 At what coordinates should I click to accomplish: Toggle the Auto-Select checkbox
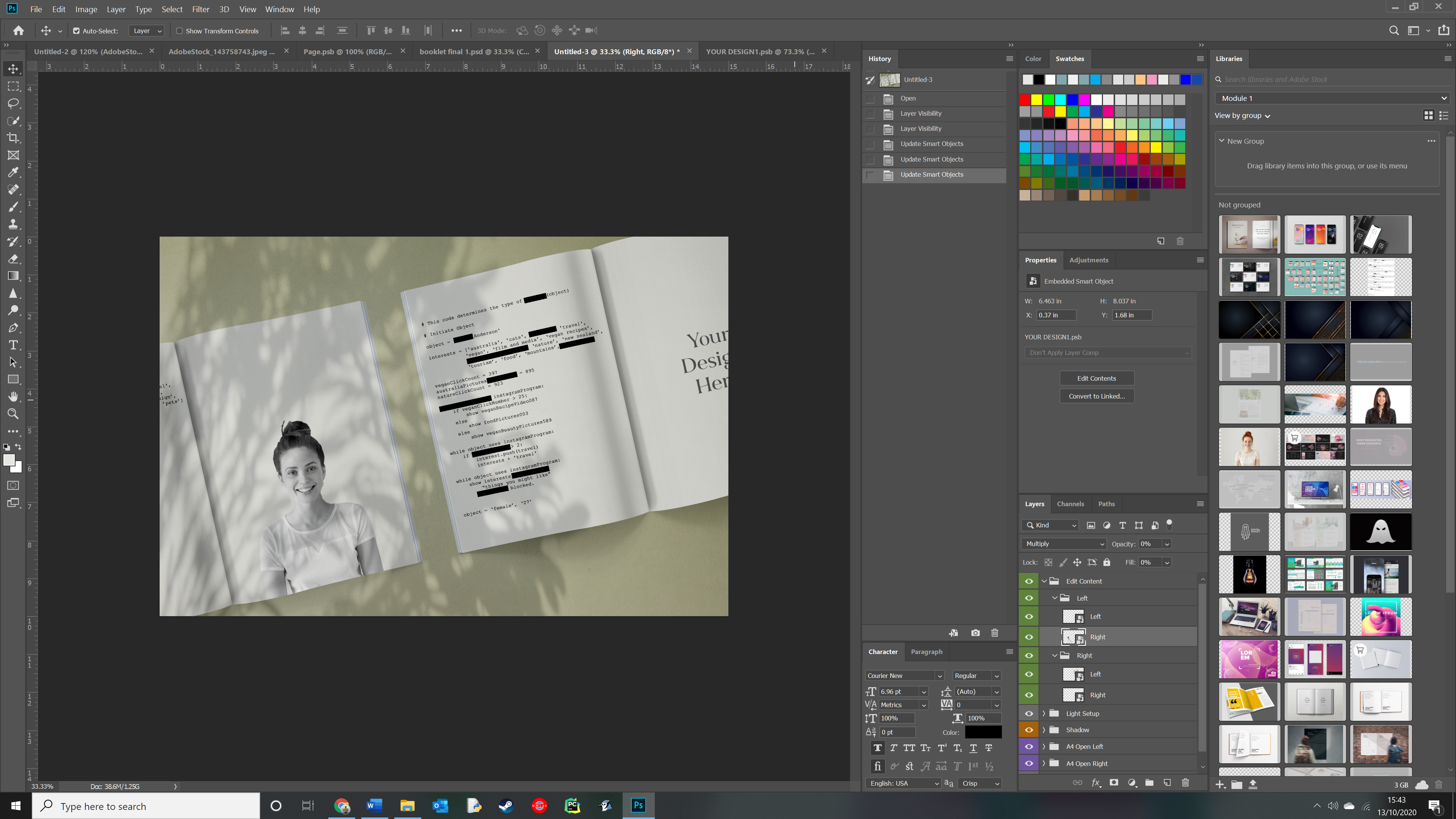point(76,31)
